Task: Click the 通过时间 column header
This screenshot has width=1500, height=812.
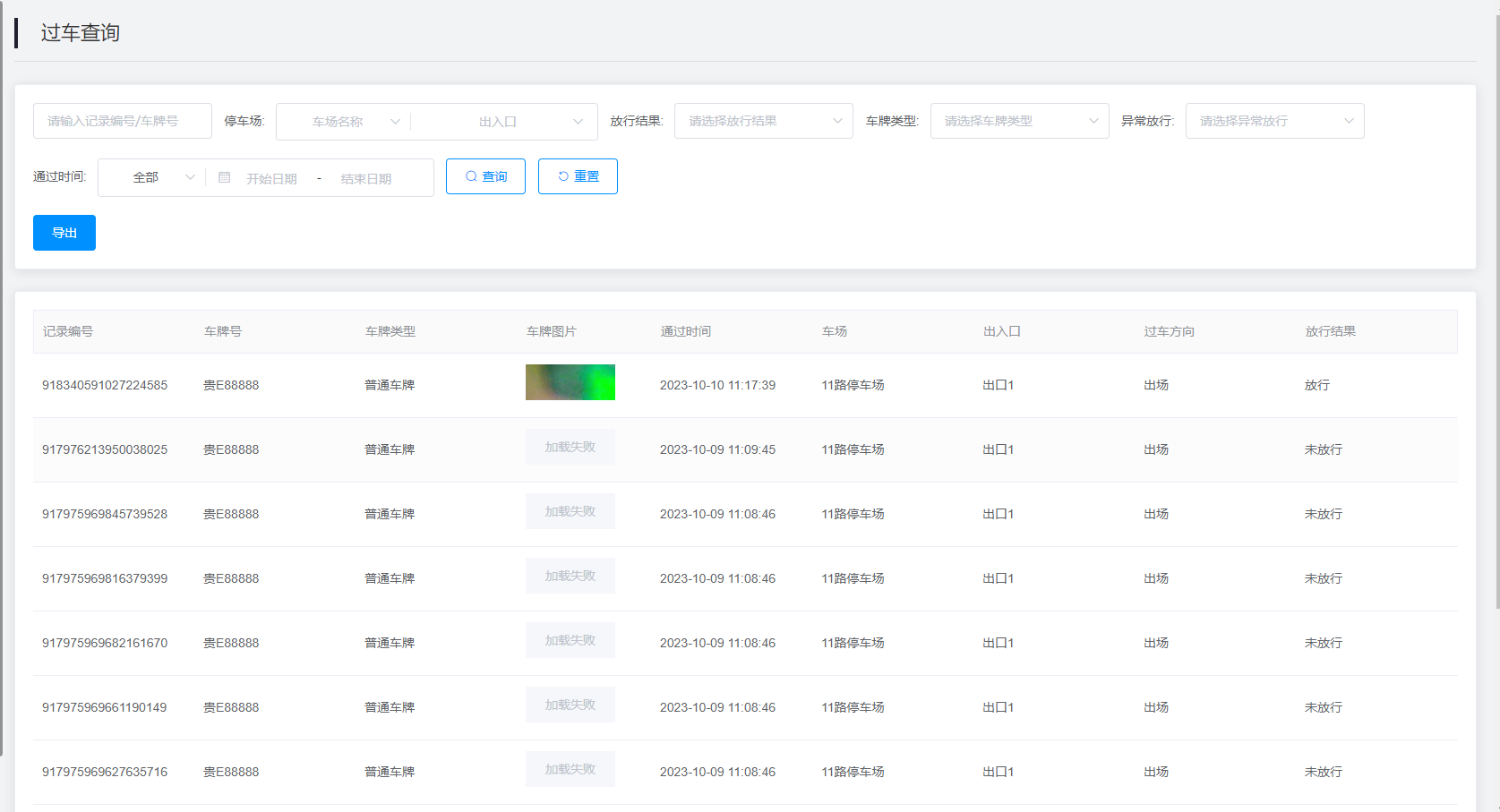Action: (686, 331)
